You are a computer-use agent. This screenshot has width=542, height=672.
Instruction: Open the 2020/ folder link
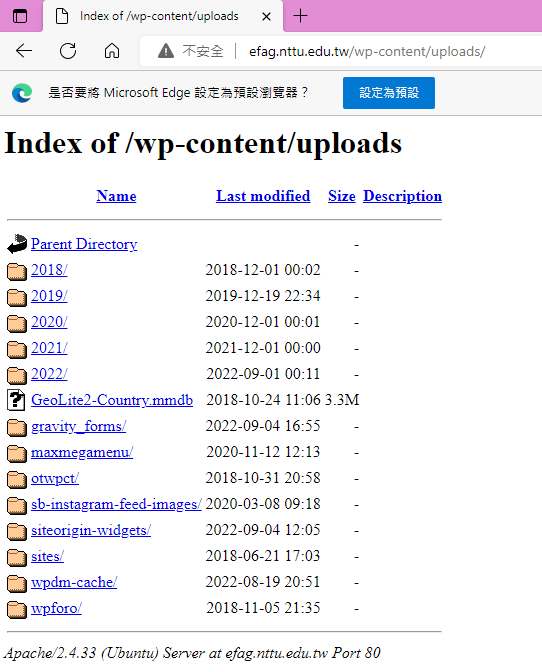pos(49,322)
